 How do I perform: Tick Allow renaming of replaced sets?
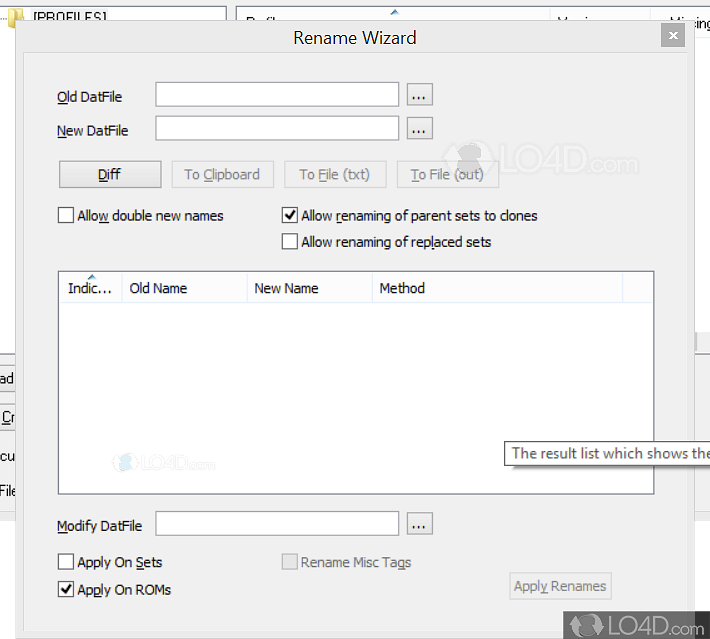(x=290, y=241)
